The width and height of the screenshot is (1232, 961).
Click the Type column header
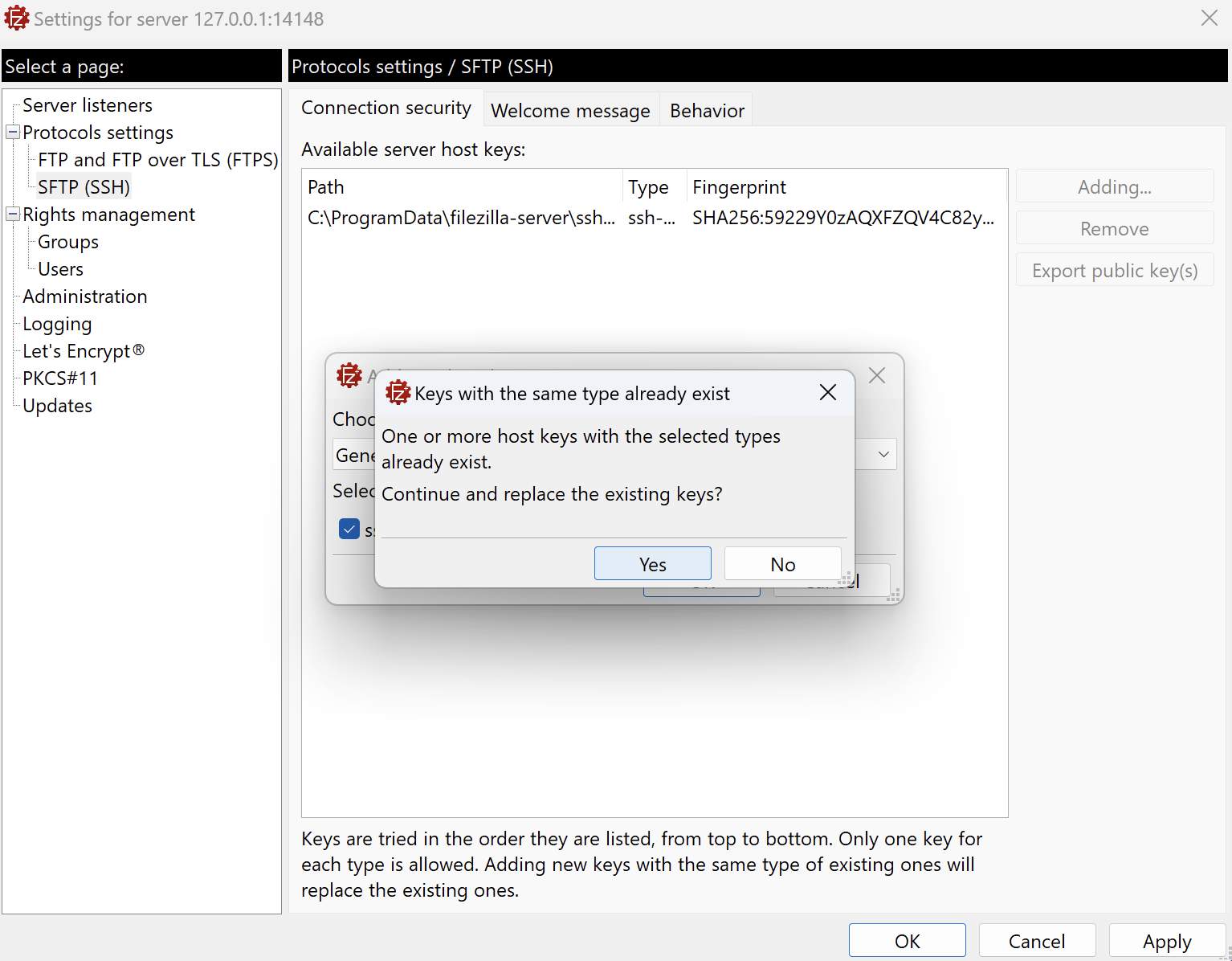[x=655, y=187]
